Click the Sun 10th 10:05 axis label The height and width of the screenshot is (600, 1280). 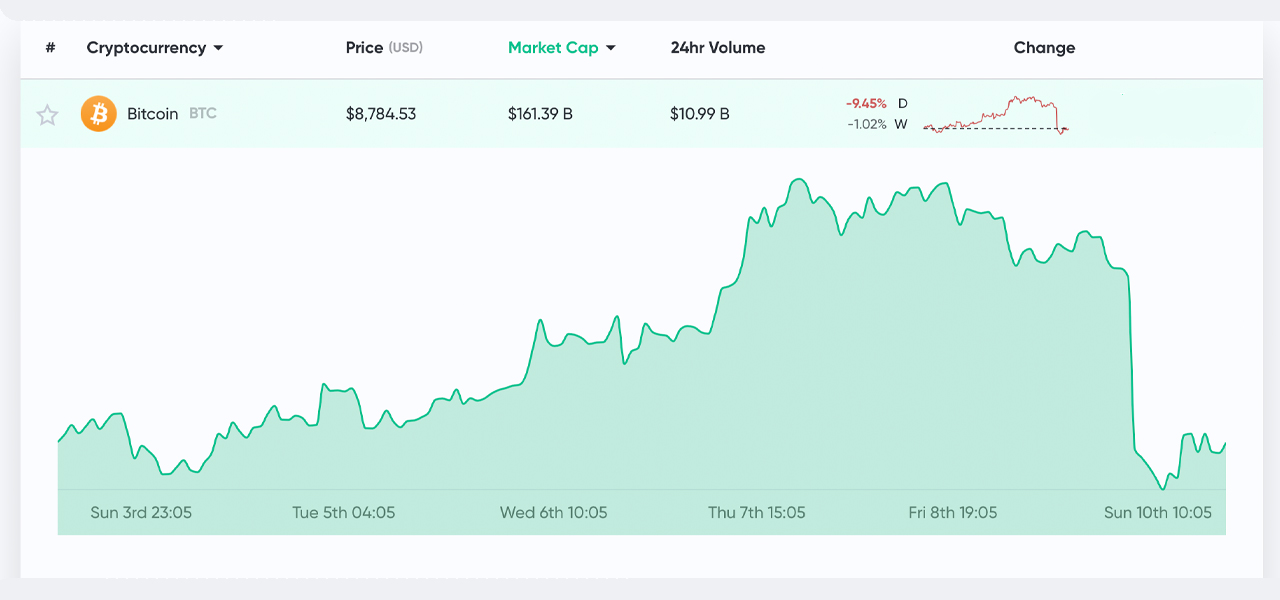(1158, 512)
